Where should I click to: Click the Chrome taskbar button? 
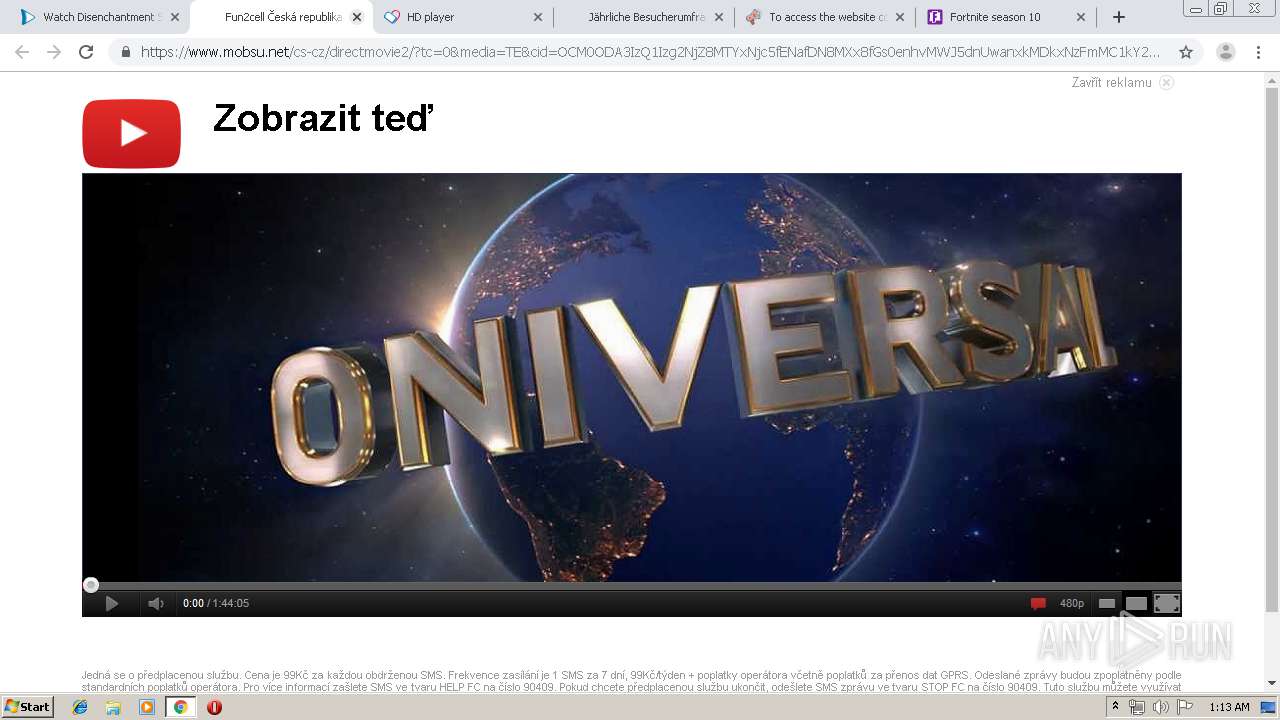point(180,707)
